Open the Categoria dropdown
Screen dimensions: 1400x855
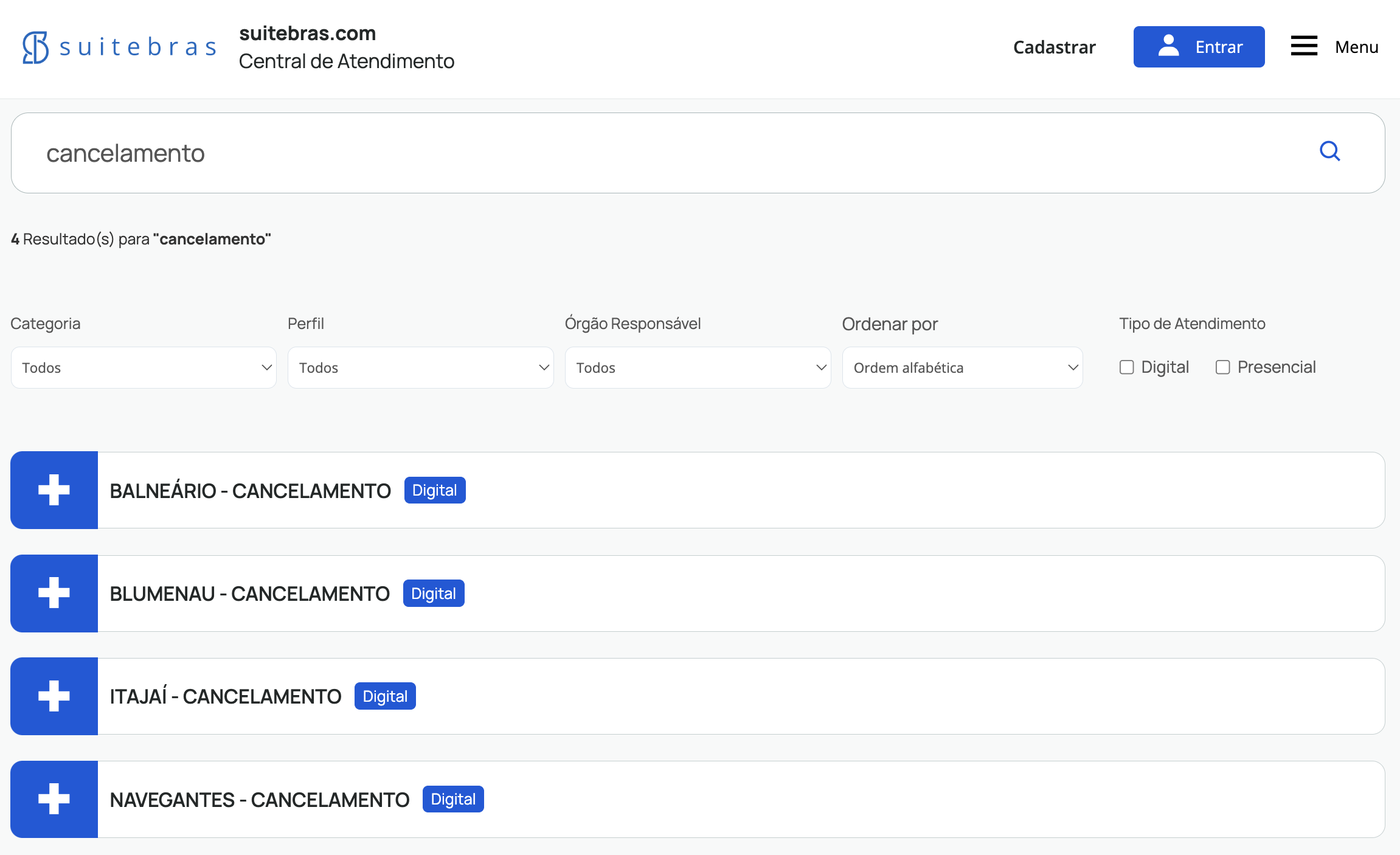[x=144, y=368]
